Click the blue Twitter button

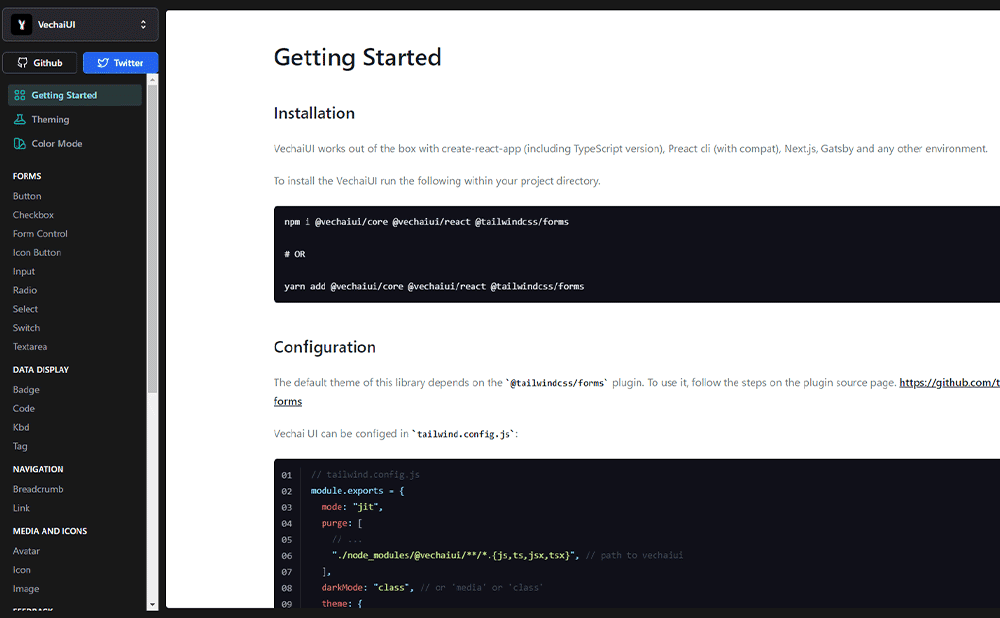(120, 62)
